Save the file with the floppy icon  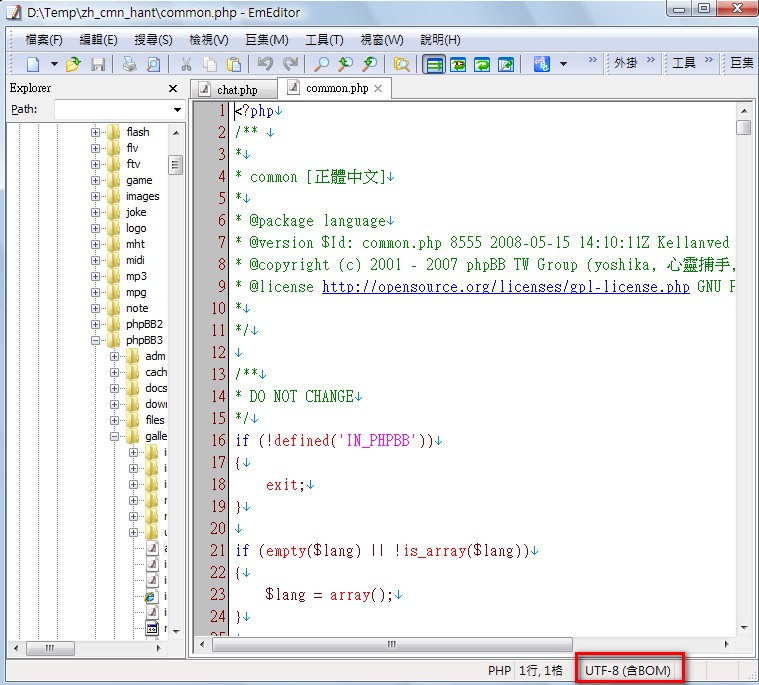[98, 64]
